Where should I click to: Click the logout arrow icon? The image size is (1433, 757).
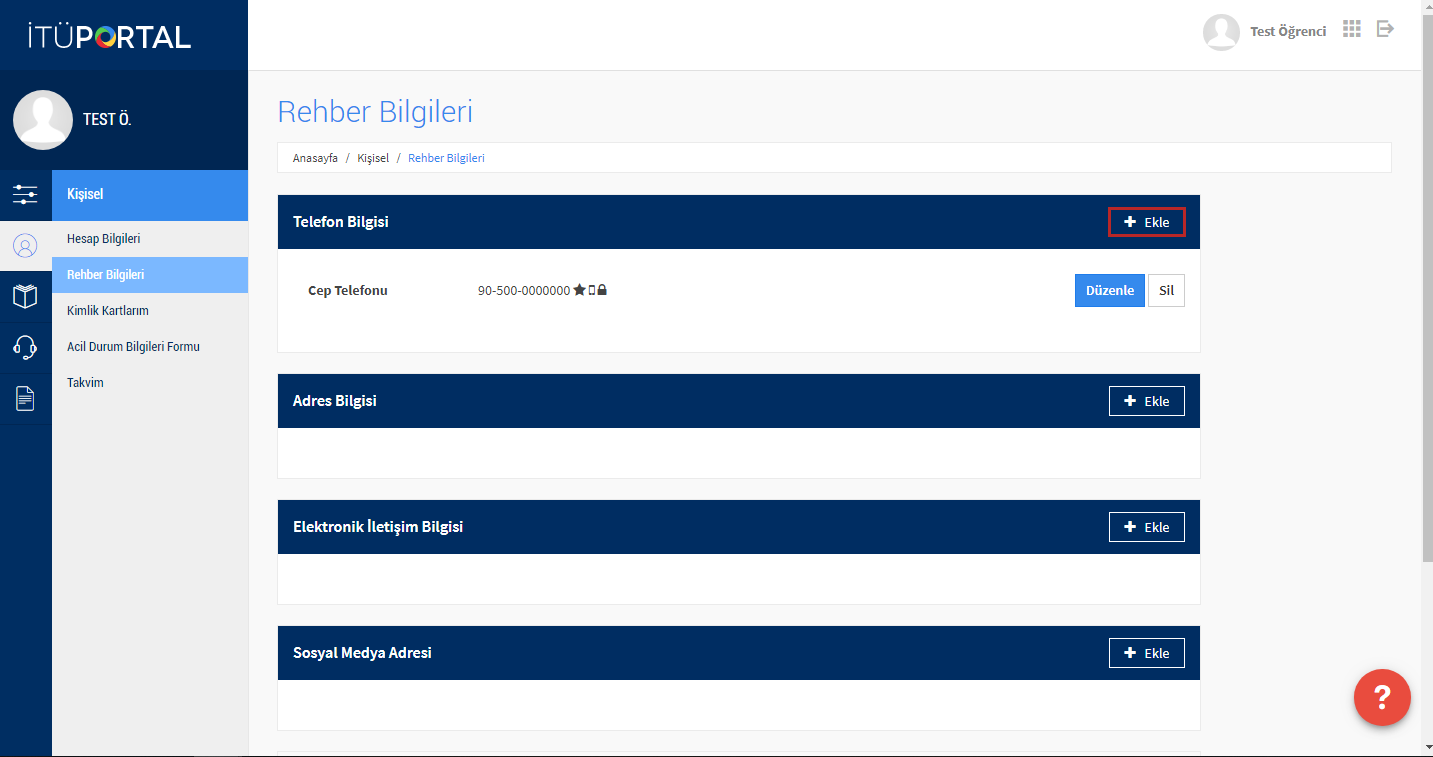1385,29
